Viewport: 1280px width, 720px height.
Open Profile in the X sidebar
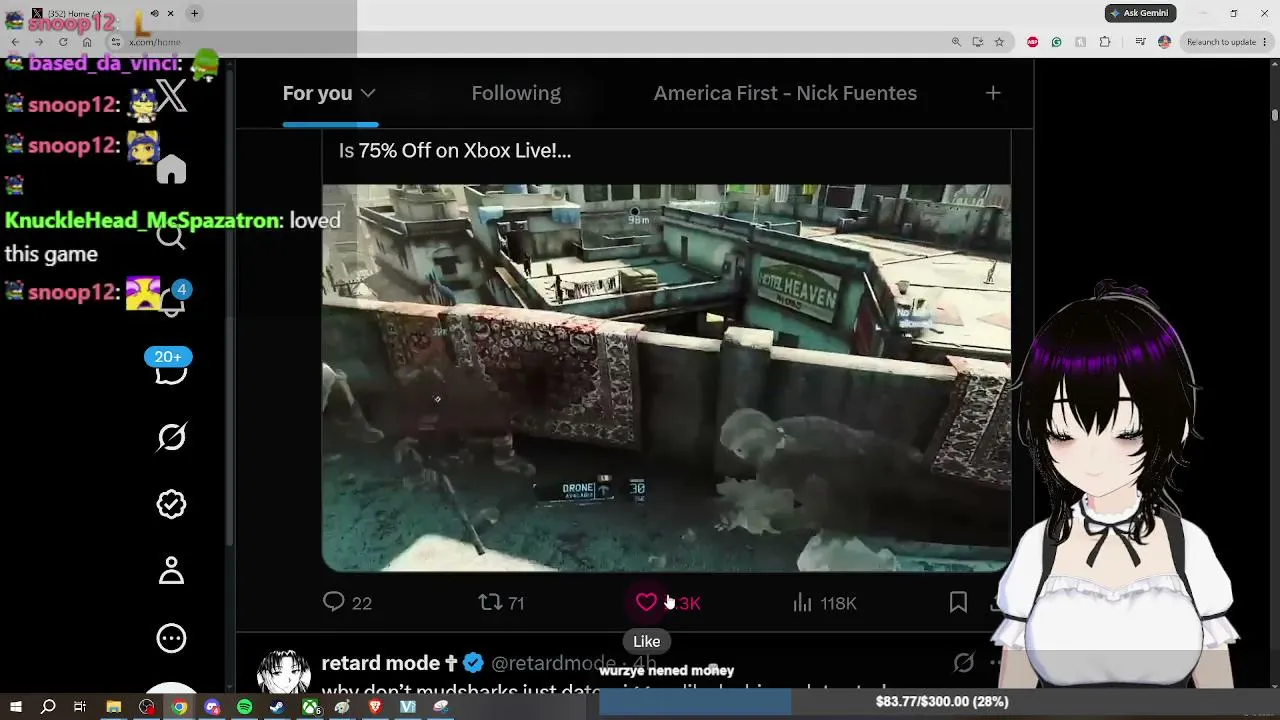click(x=171, y=571)
